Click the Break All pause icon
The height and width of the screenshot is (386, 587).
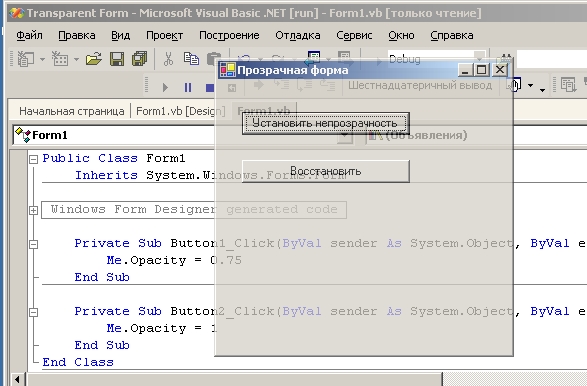(188, 88)
